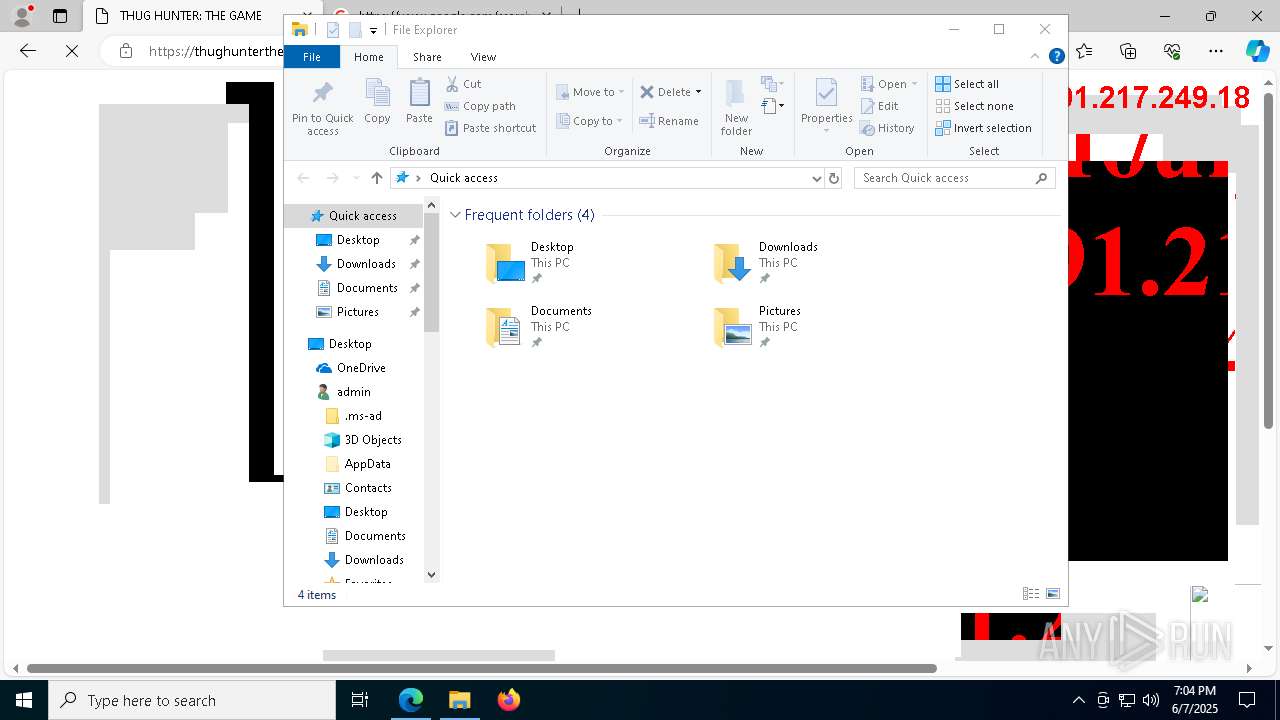Create a New folder
This screenshot has width=1280, height=720.
(x=736, y=108)
